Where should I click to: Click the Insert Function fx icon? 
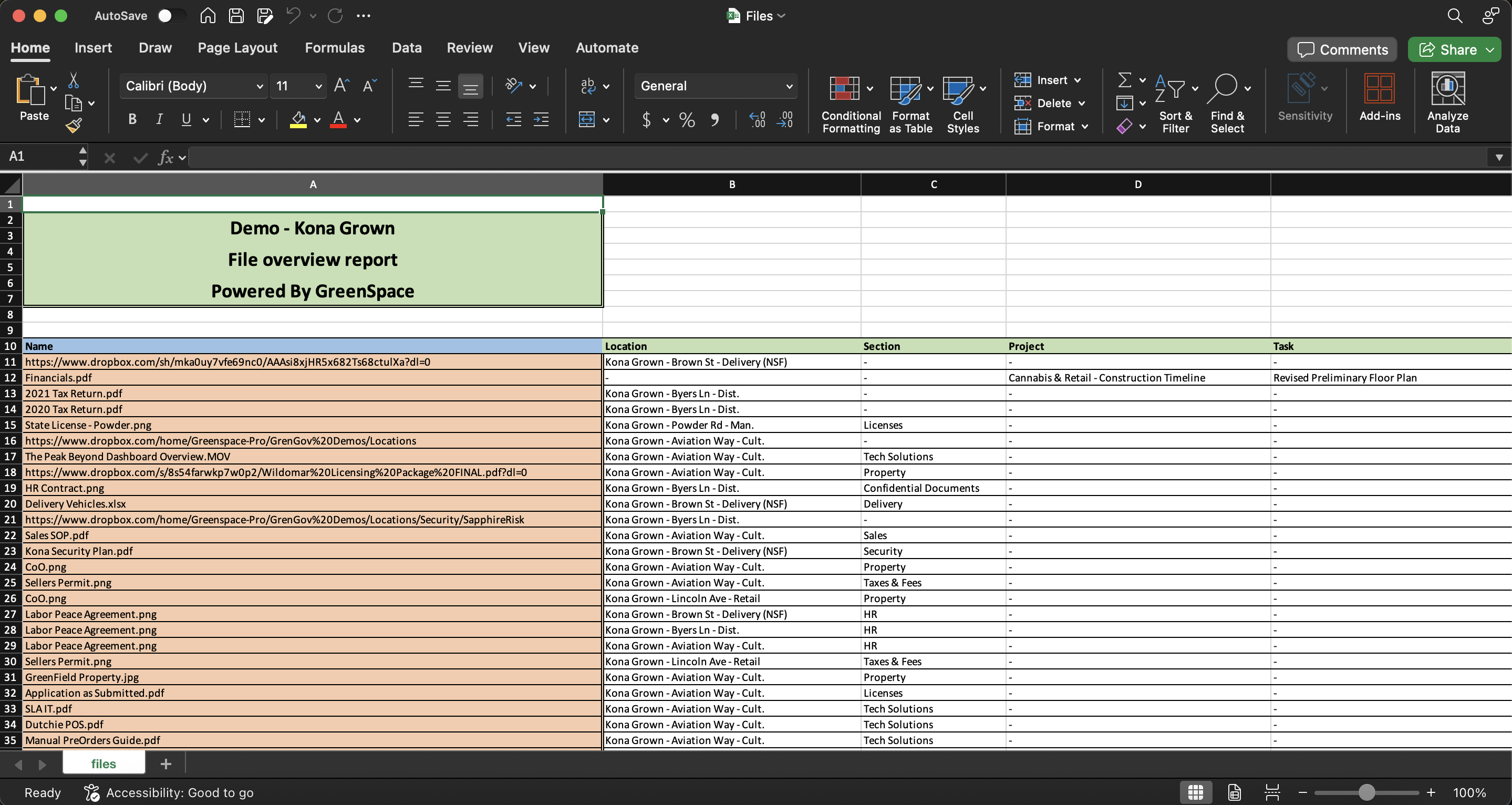pyautogui.click(x=165, y=157)
